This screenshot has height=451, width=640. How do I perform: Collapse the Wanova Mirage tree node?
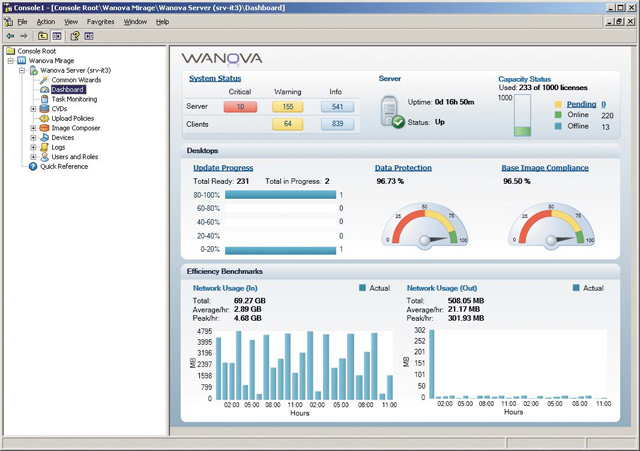pyautogui.click(x=11, y=61)
